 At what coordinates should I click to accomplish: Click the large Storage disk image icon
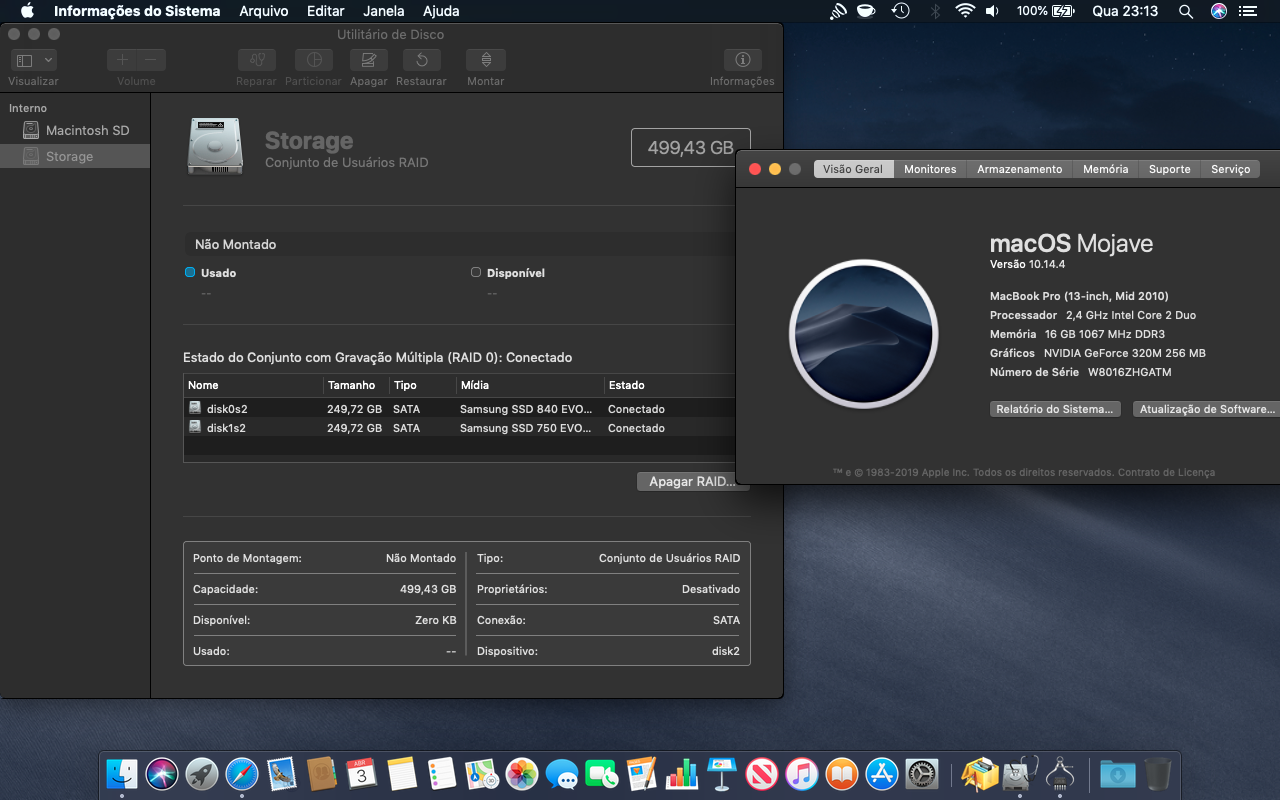pyautogui.click(x=215, y=148)
